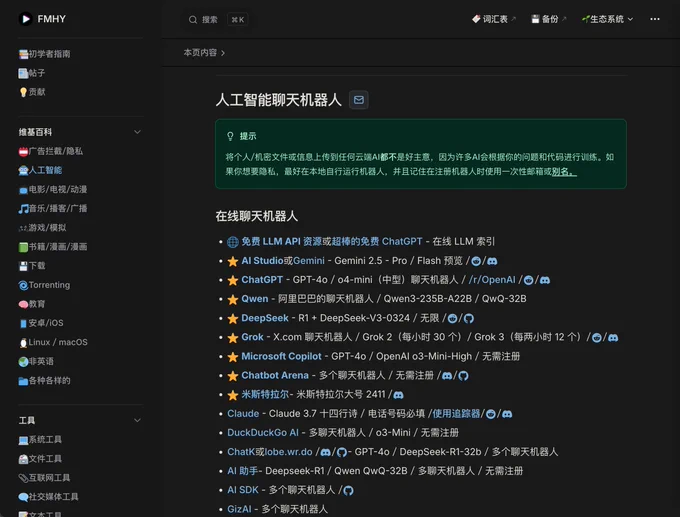680x517 pixels.
Task: Open 初学者指南 in sidebar
Action: (44, 54)
